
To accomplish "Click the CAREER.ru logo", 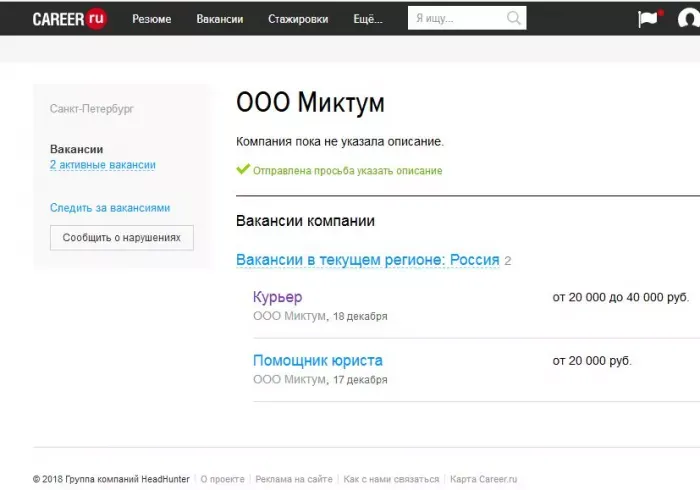I will pos(69,19).
